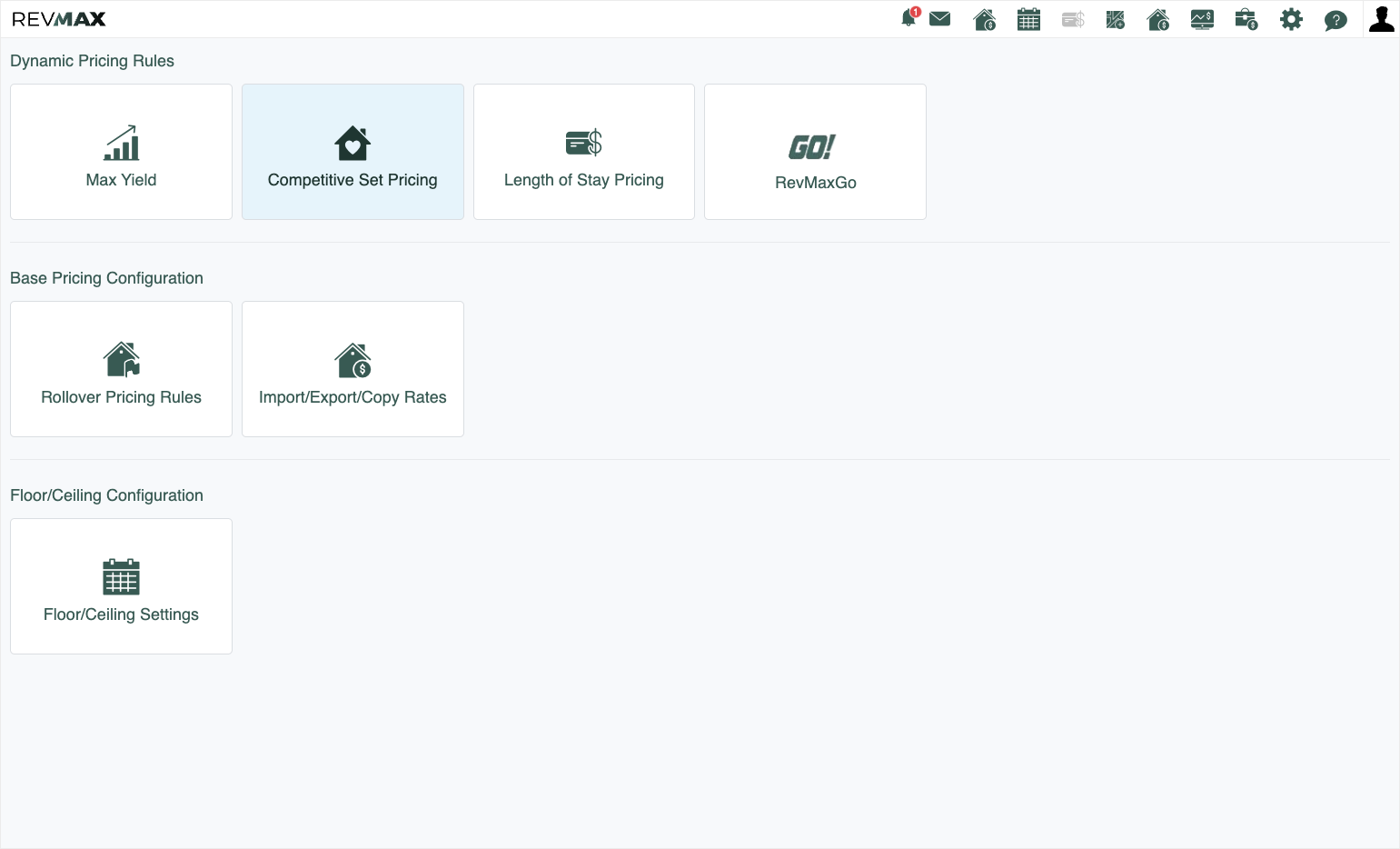This screenshot has width=1400, height=849.
Task: Open the notifications bell with red badge
Action: click(x=909, y=18)
